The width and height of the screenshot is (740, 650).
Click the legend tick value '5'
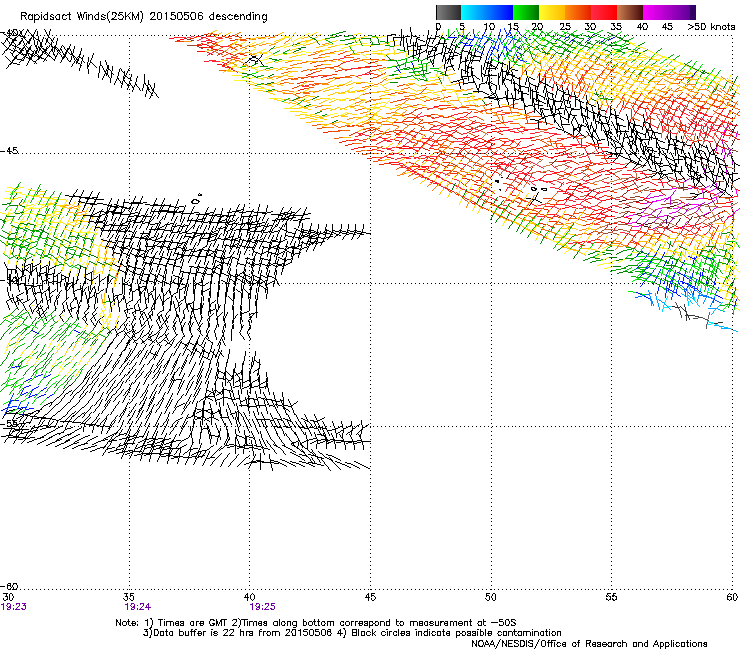coord(462,27)
